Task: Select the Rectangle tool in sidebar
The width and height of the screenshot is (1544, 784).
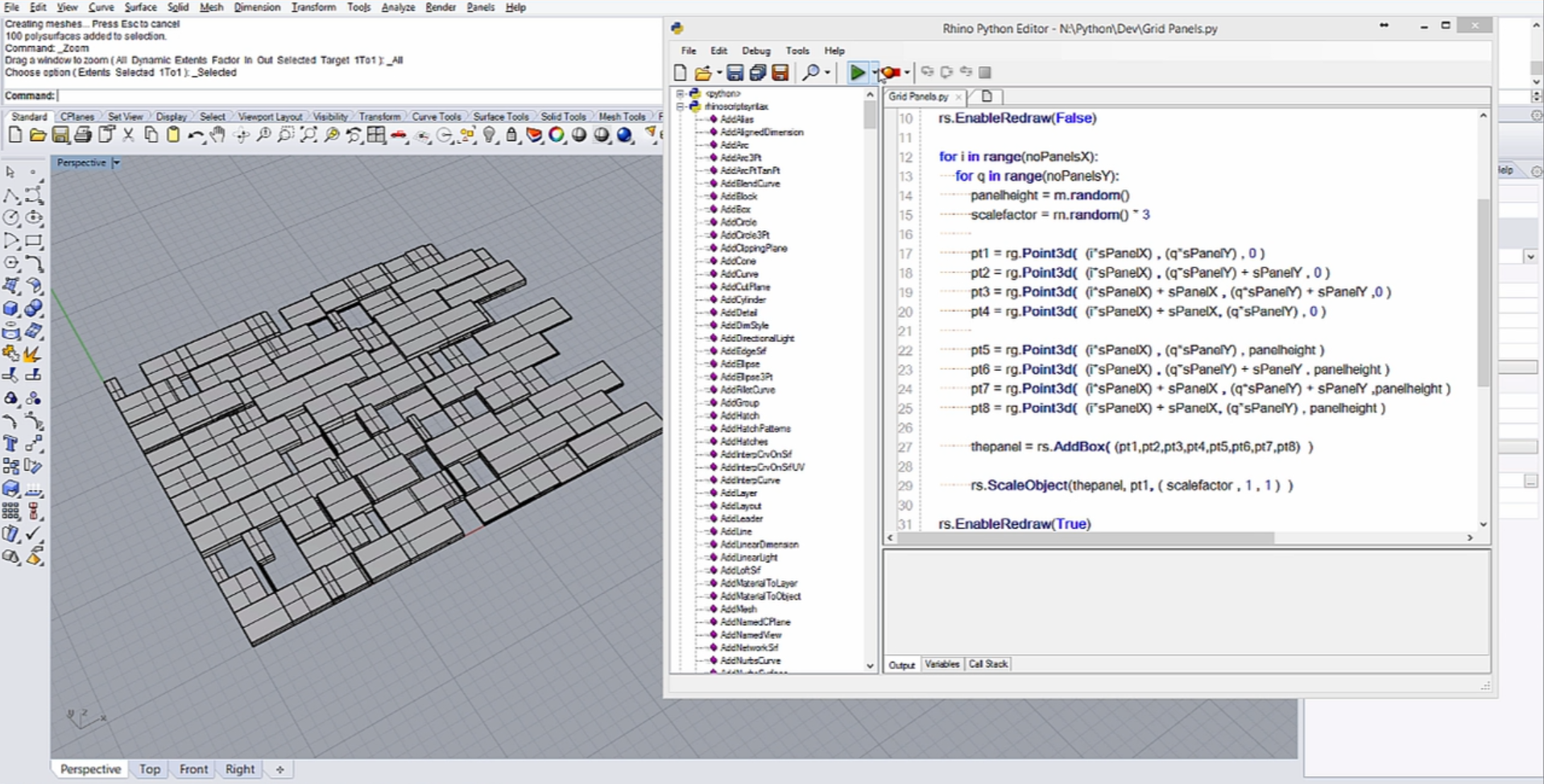Action: point(34,241)
